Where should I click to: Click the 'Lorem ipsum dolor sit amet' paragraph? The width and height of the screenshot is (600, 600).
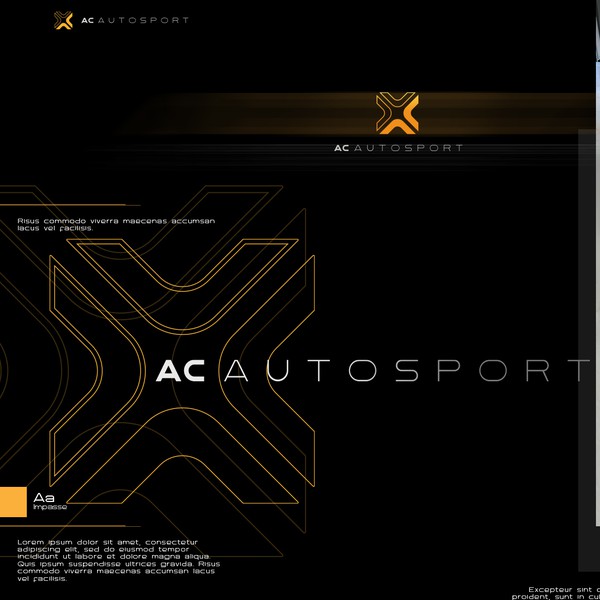pos(119,560)
